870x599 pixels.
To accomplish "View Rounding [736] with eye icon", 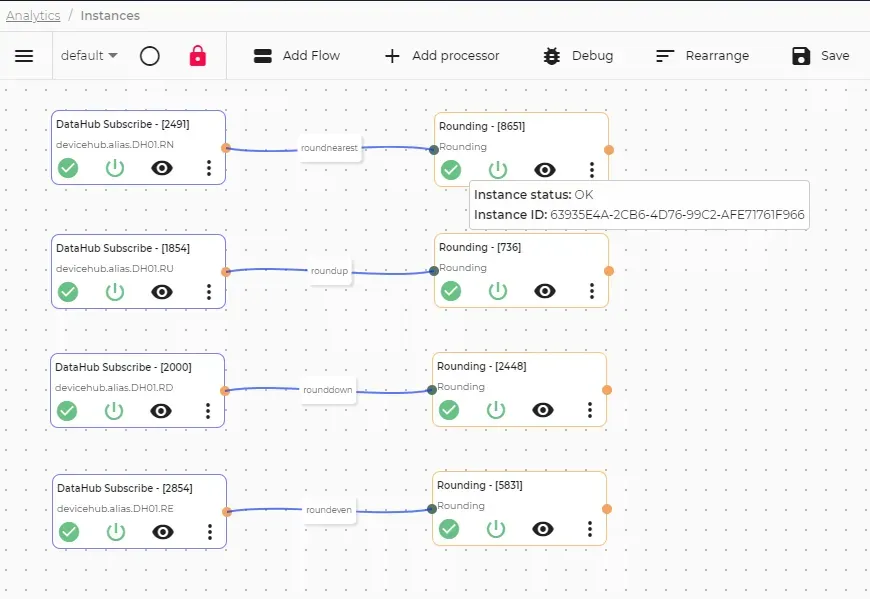I will click(x=545, y=291).
